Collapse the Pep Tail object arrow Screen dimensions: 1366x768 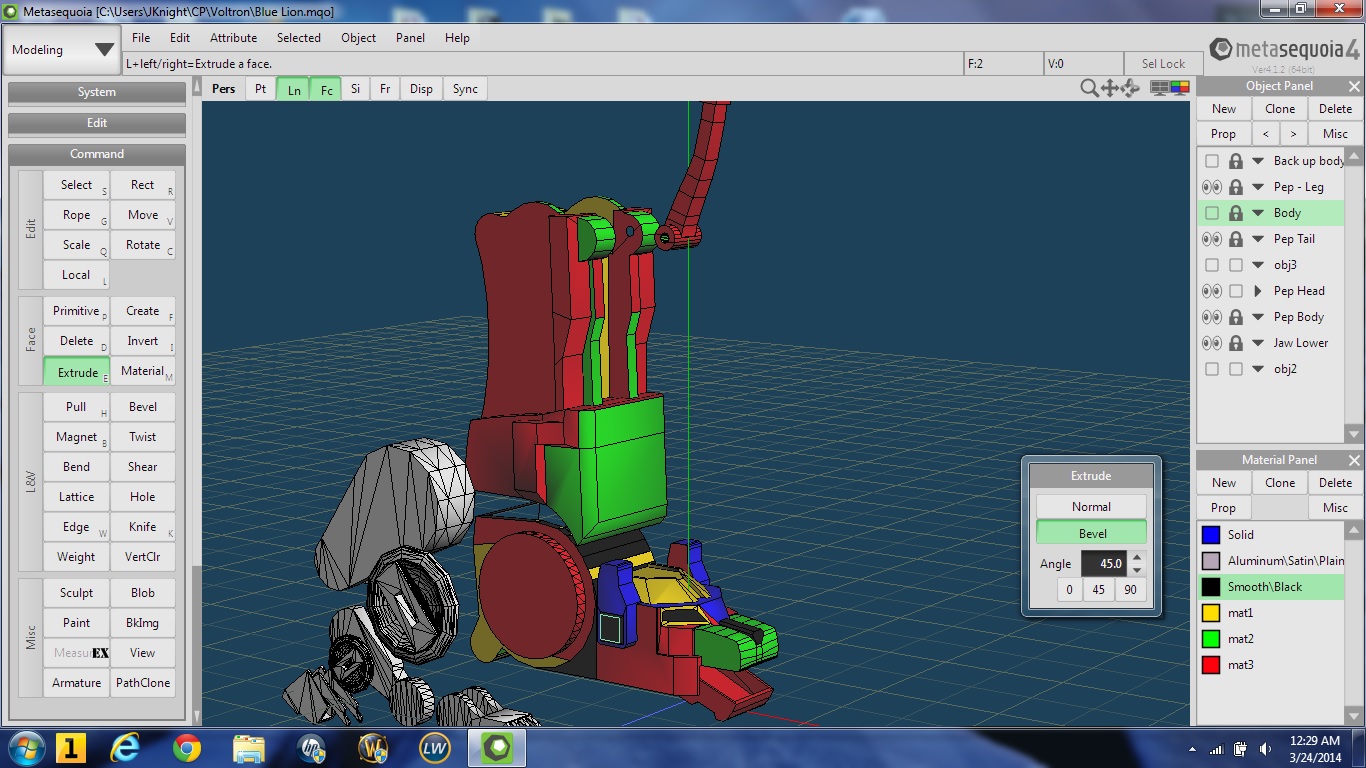(x=1258, y=239)
